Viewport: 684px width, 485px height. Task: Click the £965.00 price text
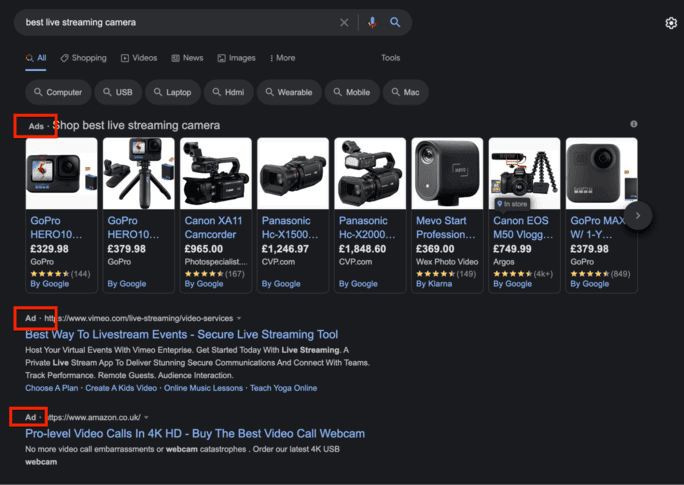pyautogui.click(x=204, y=249)
